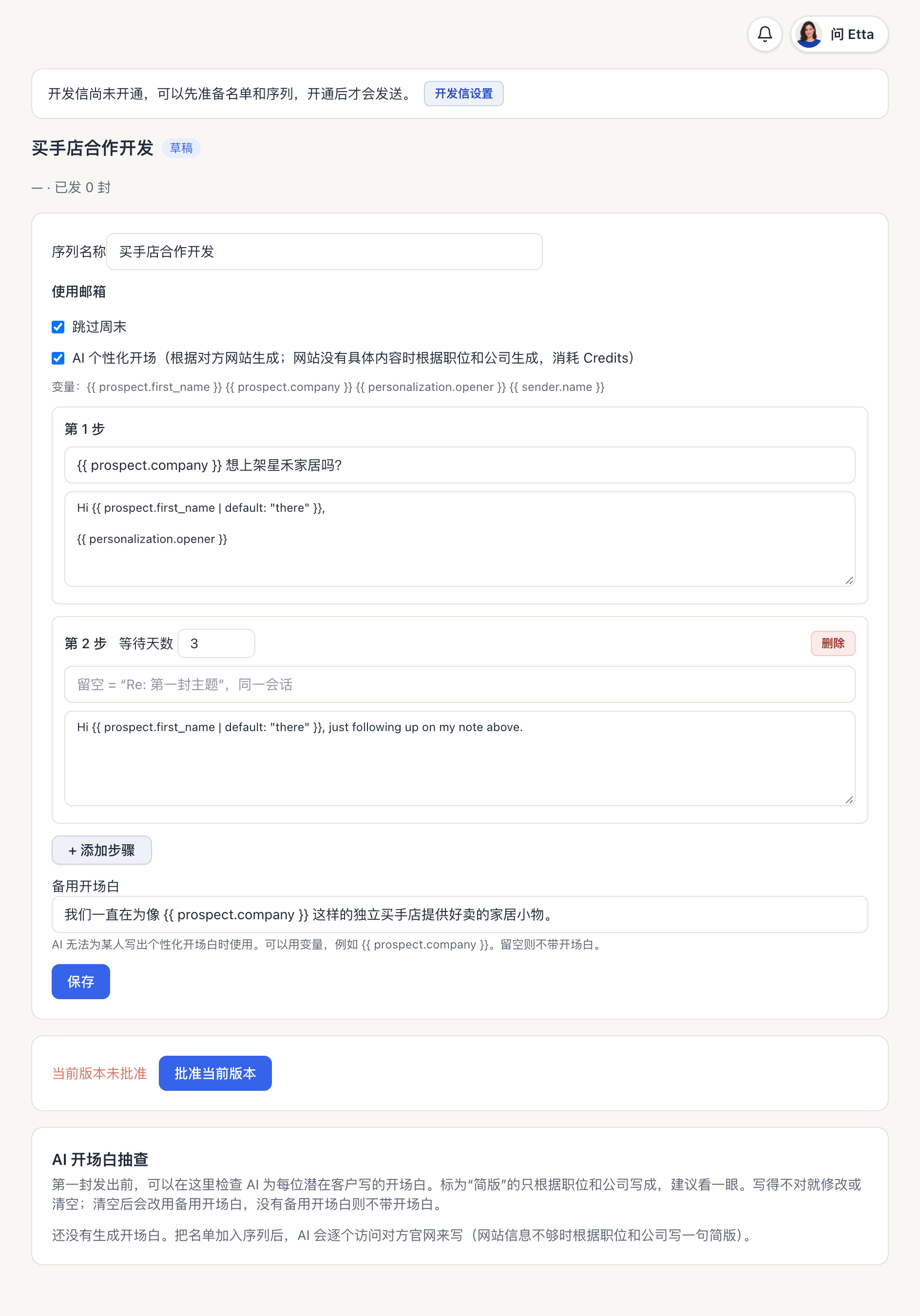Add a step with 添加步骤
Image resolution: width=920 pixels, height=1316 pixels.
click(101, 850)
